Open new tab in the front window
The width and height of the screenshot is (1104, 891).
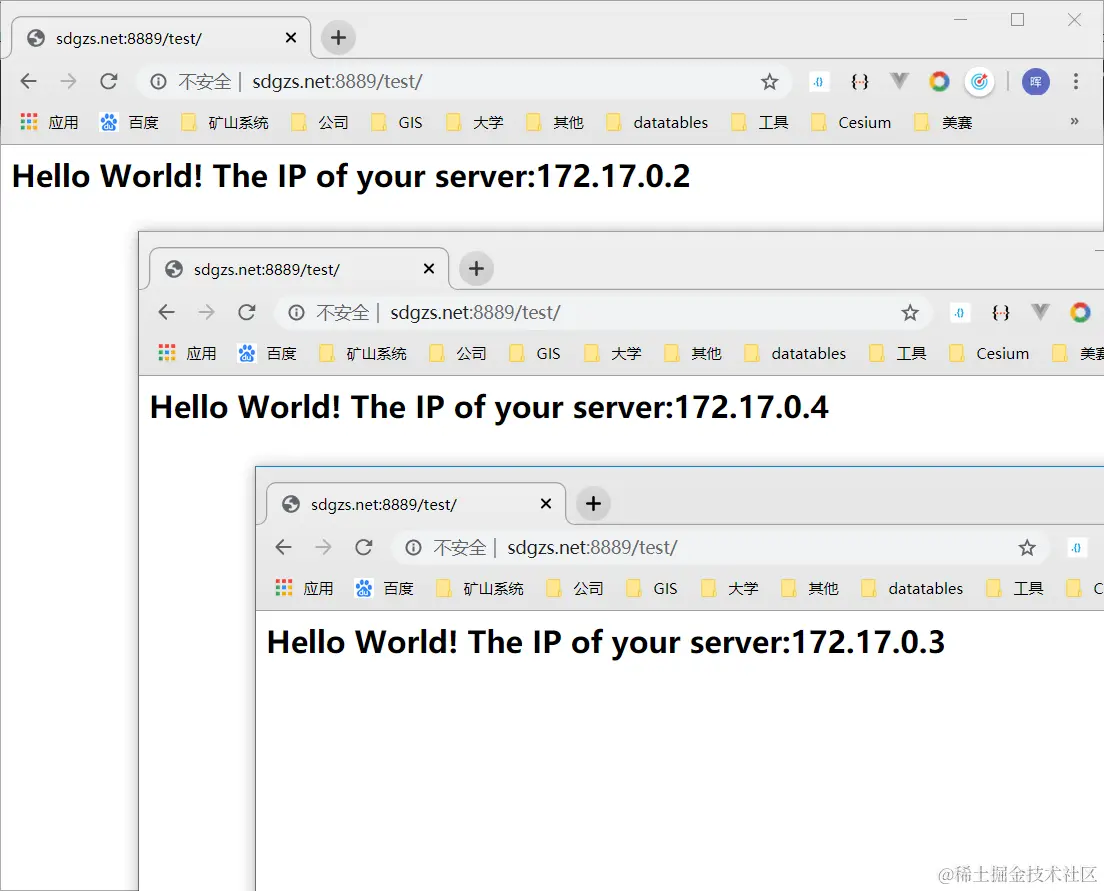pos(593,503)
